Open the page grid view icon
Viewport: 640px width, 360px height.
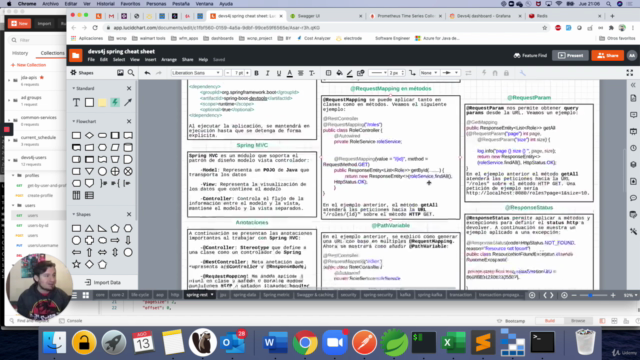point(86,295)
